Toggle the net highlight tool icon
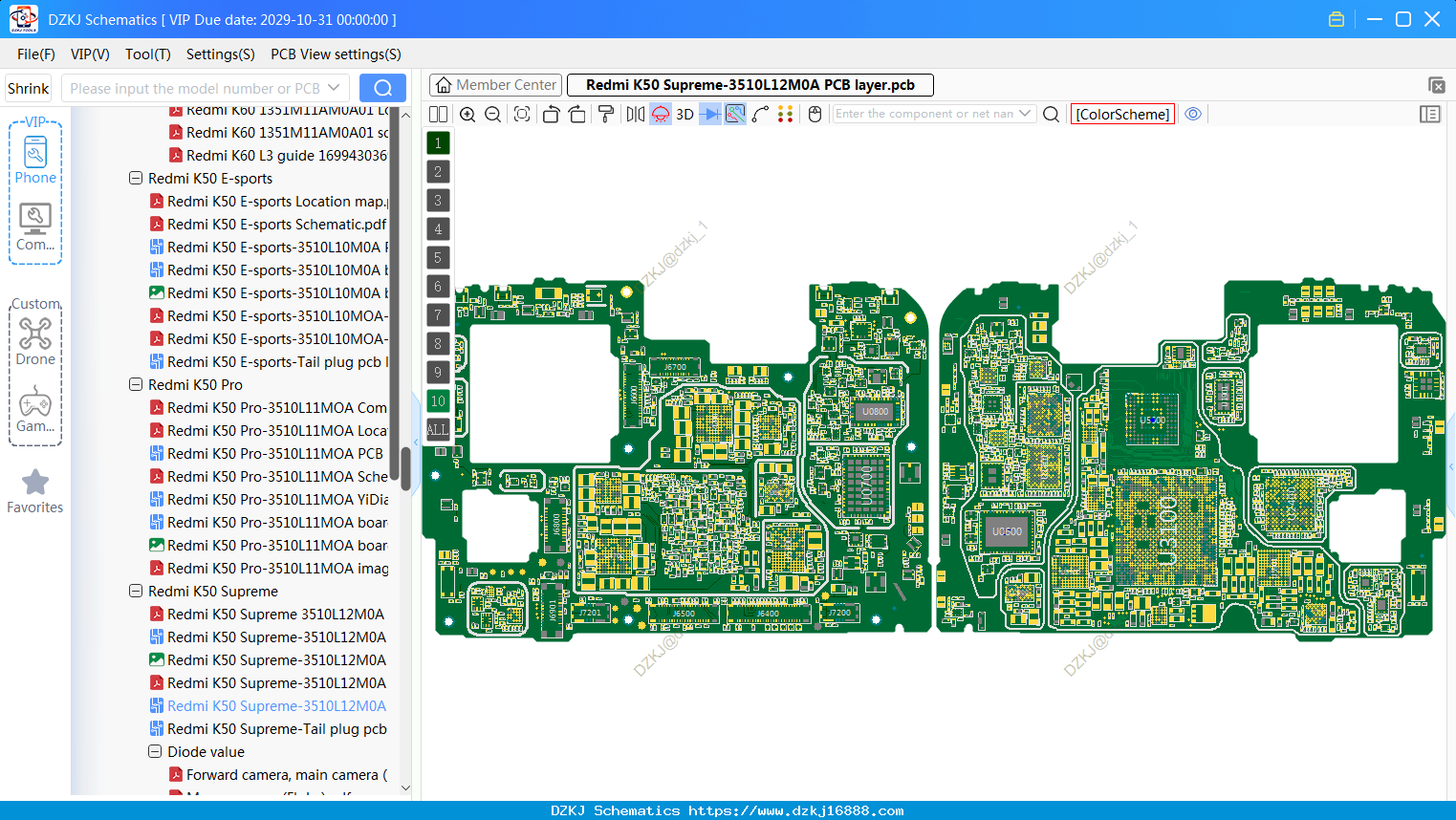The image size is (1456, 820). (x=735, y=115)
